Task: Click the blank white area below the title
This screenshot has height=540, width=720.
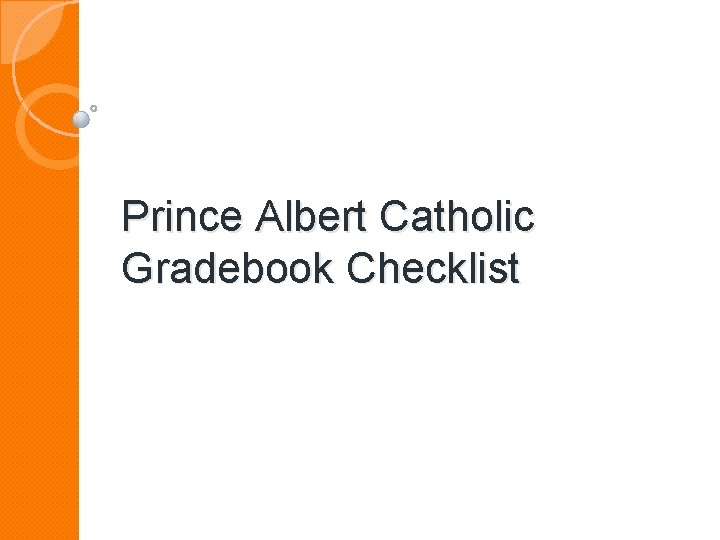Action: (400, 420)
